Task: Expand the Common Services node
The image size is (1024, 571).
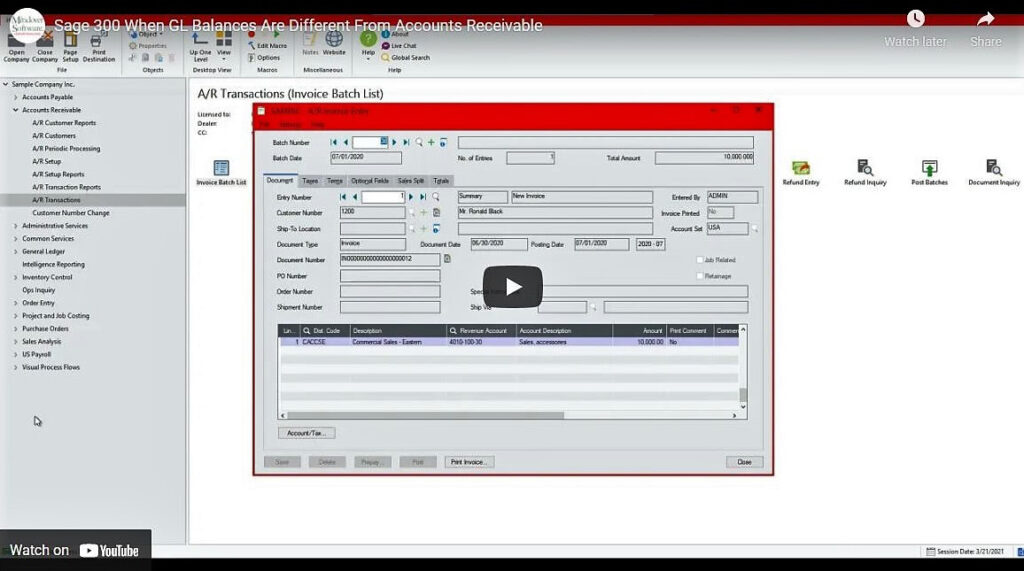Action: click(16, 238)
